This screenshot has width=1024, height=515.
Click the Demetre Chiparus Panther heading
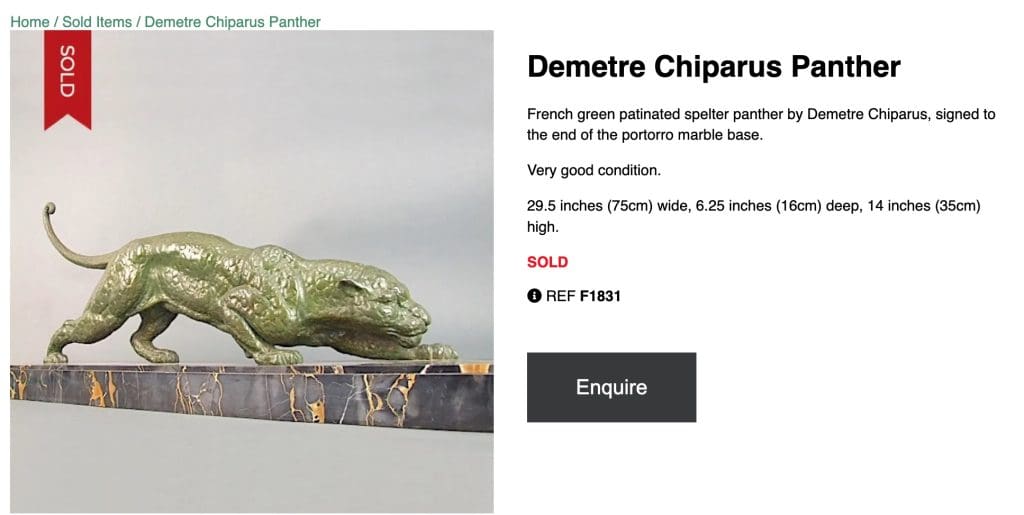click(x=713, y=67)
